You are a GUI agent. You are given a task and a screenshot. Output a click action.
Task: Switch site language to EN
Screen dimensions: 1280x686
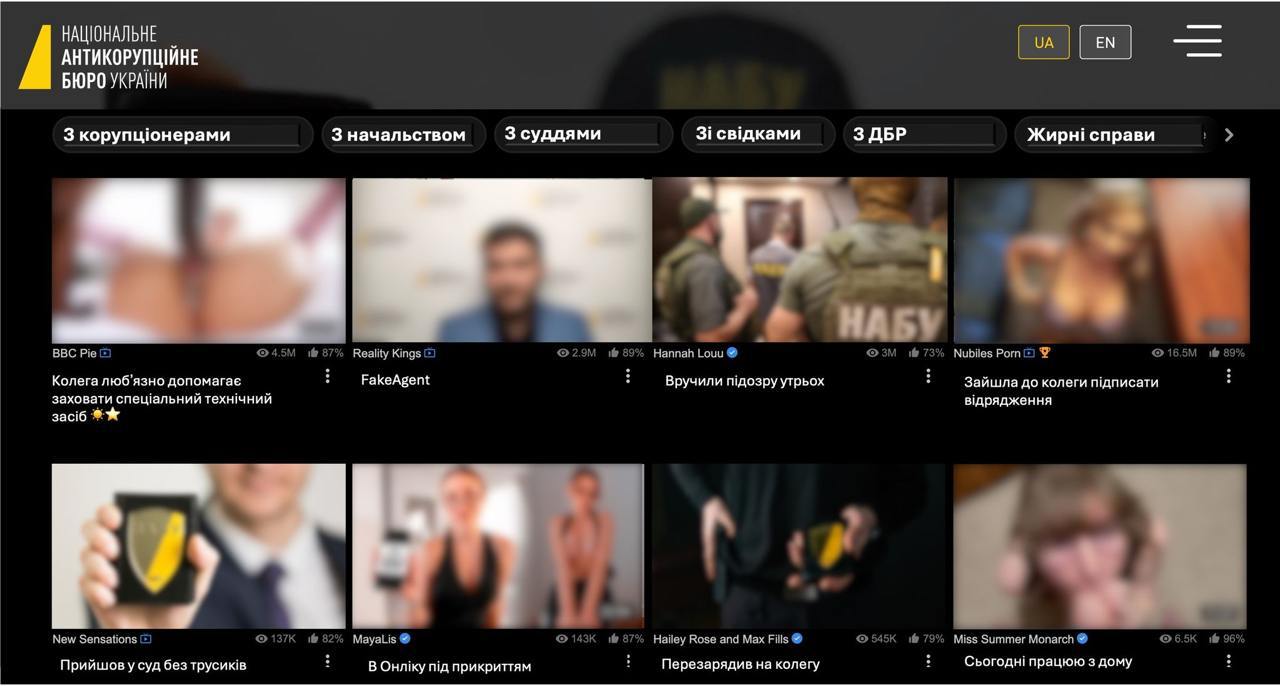pyautogui.click(x=1105, y=42)
